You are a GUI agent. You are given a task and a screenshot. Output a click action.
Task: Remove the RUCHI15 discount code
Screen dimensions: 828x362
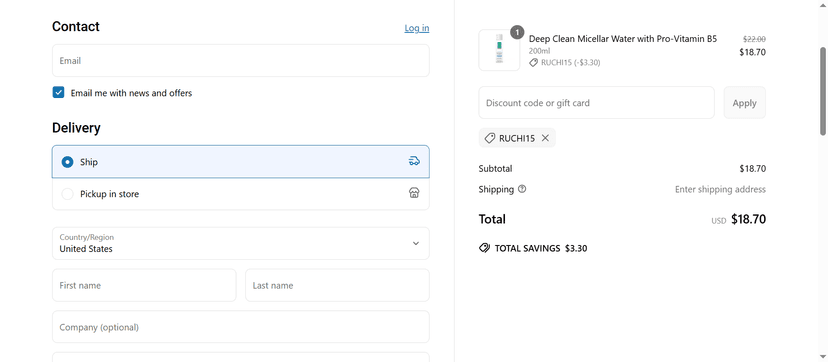(545, 138)
